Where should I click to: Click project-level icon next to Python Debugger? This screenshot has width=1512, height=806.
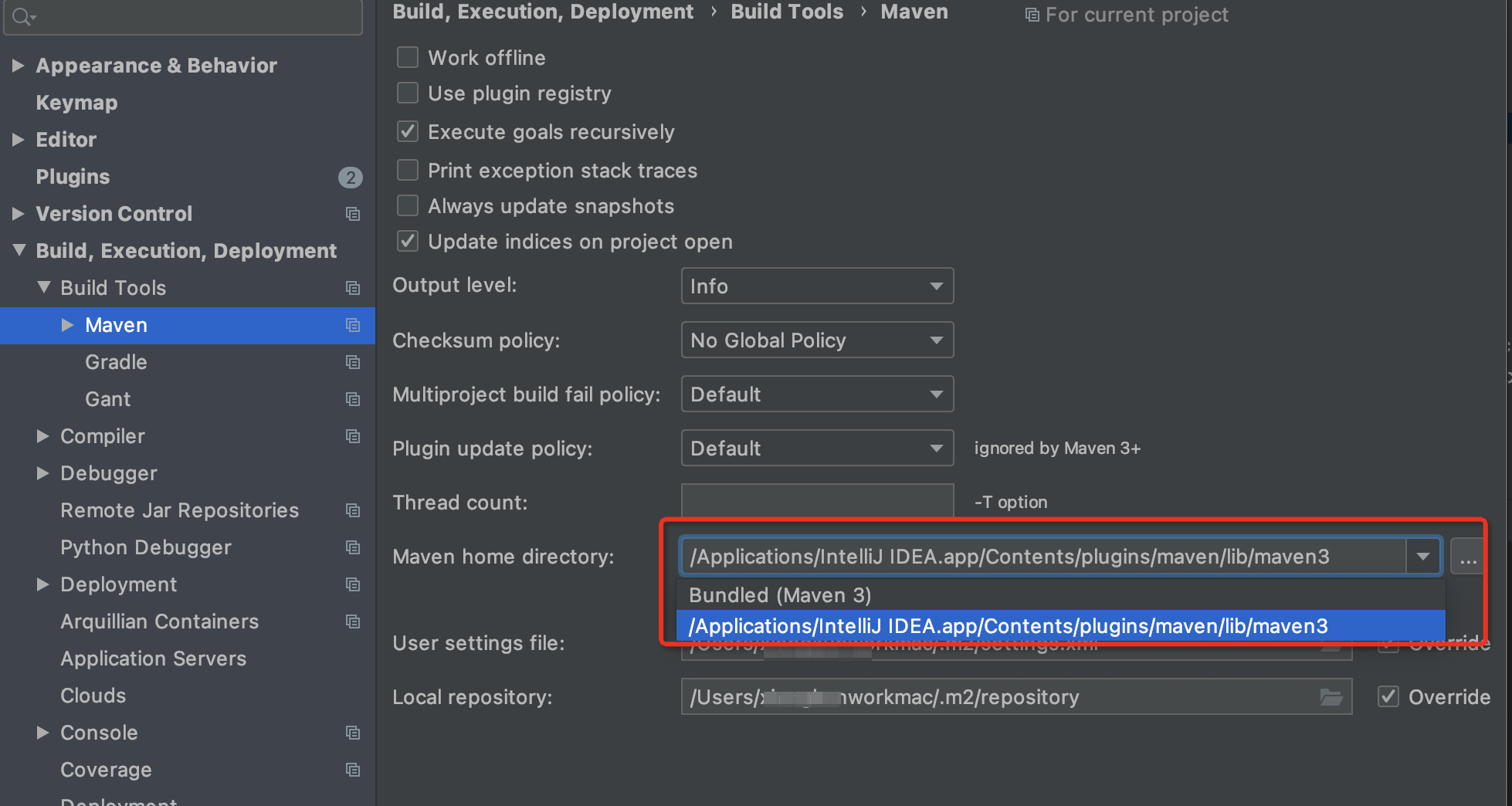point(353,547)
